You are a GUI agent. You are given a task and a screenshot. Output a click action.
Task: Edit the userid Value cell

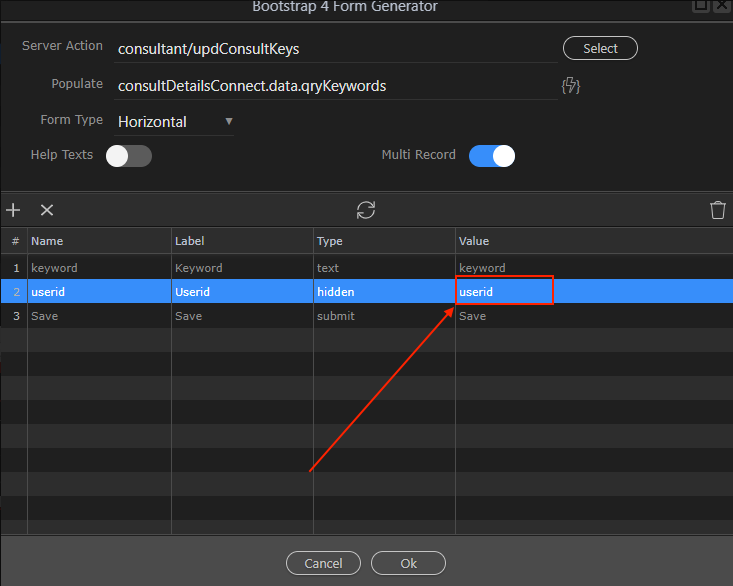coord(504,292)
